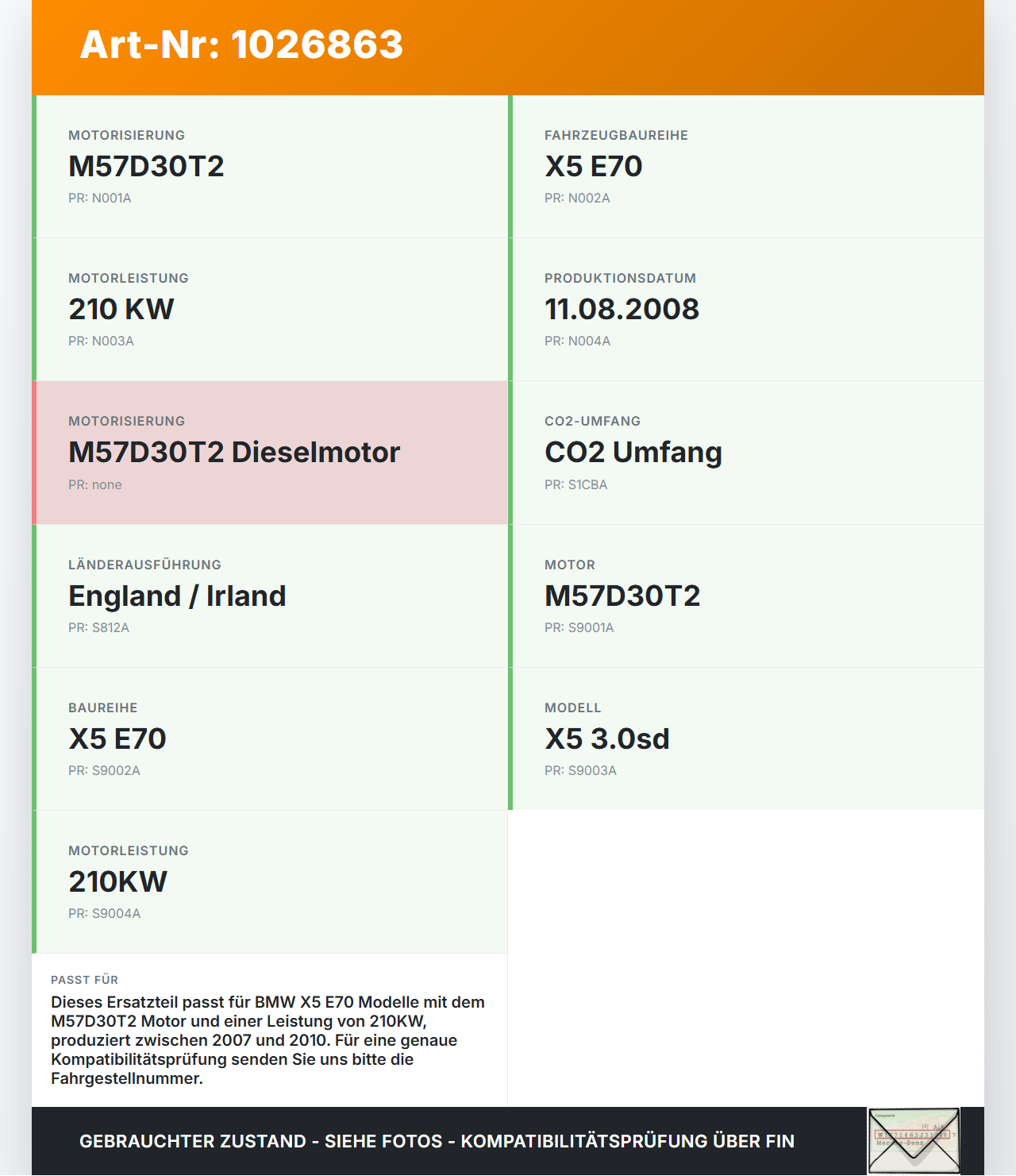Click the red-highlighted M57D30T2 Dieselmotor card

pos(270,453)
